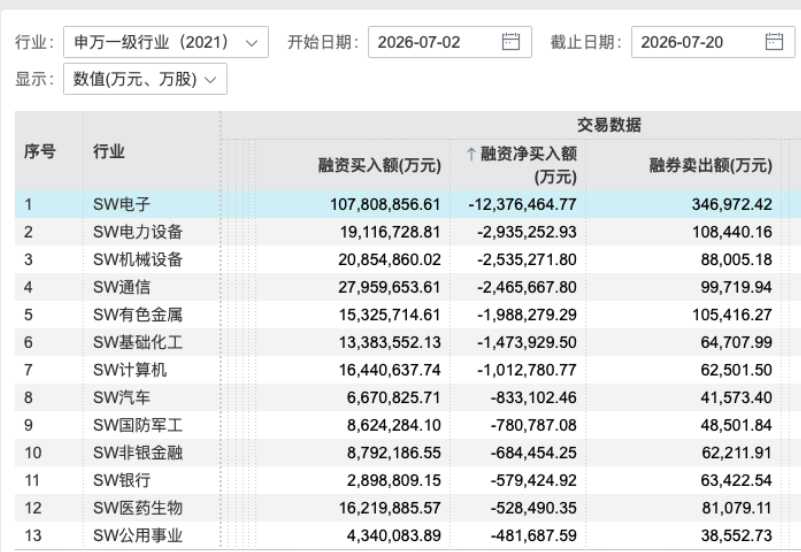Viewport: 801px width, 552px height.
Task: Click the value -1,012,780.77
Action: point(527,370)
